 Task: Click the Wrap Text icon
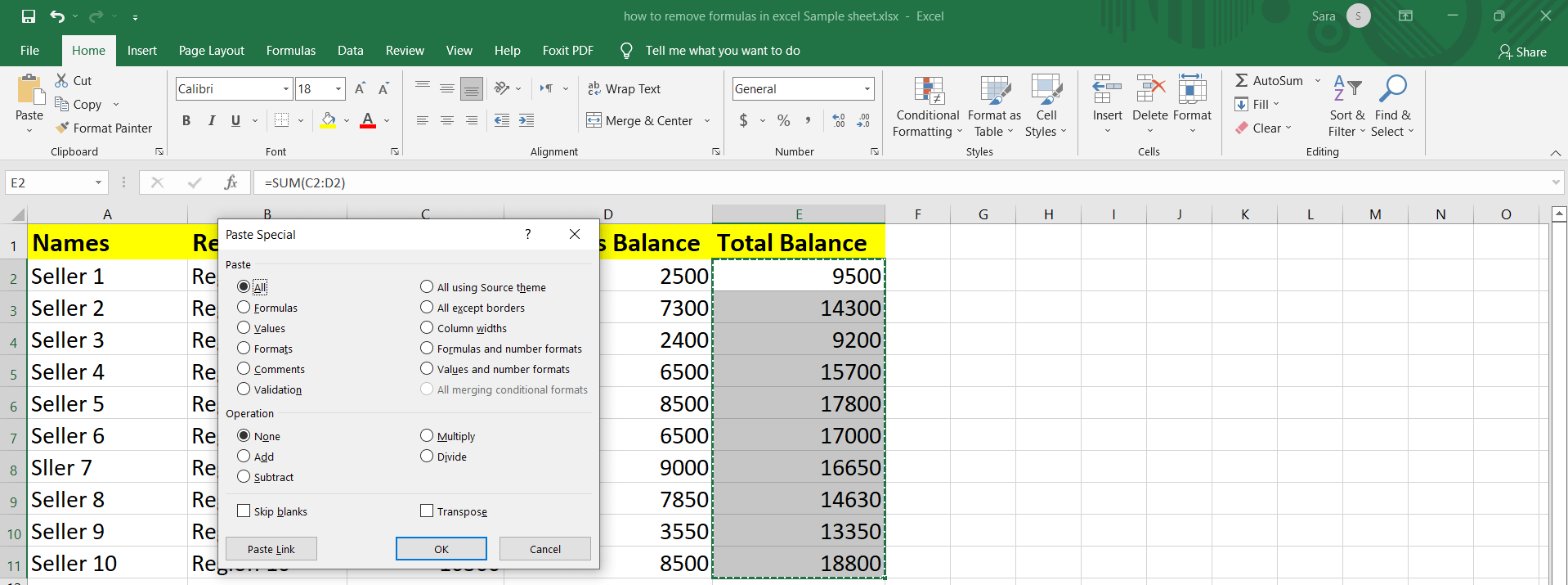(x=594, y=88)
